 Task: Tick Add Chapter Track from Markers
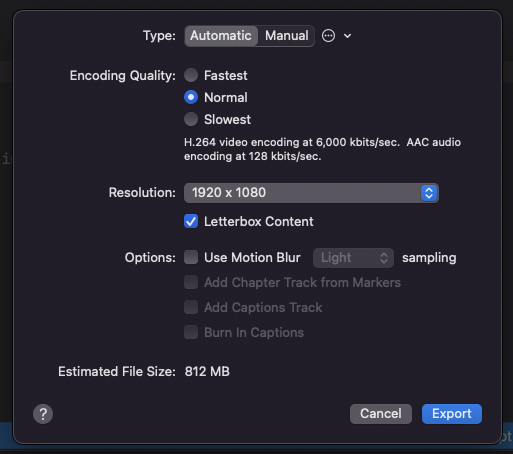191,282
